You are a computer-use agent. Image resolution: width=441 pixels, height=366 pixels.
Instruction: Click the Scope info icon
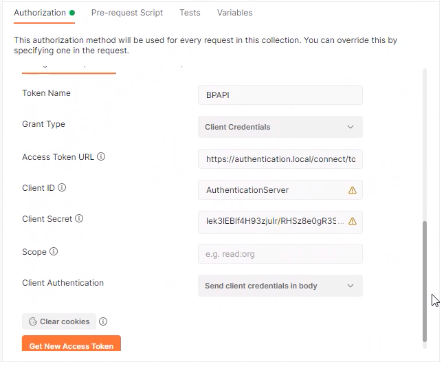[x=54, y=251]
